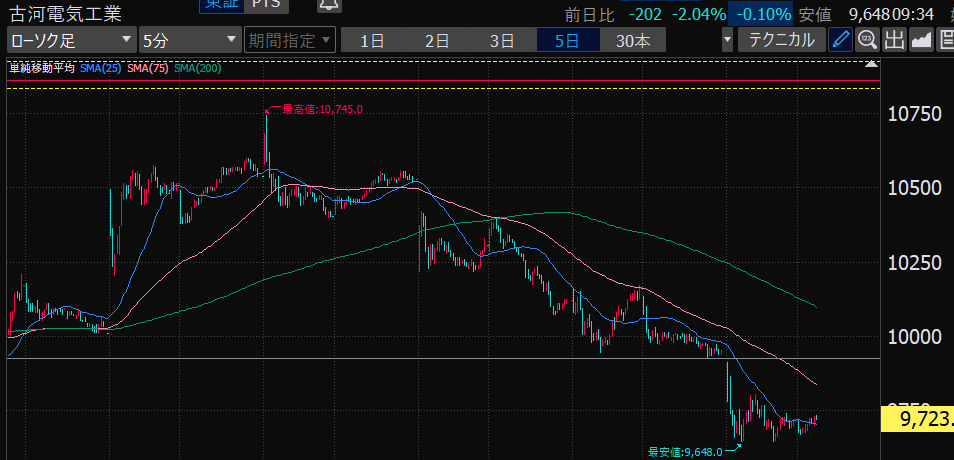Image resolution: width=954 pixels, height=460 pixels.
Task: Click the 9,723 current price label
Action: point(916,419)
